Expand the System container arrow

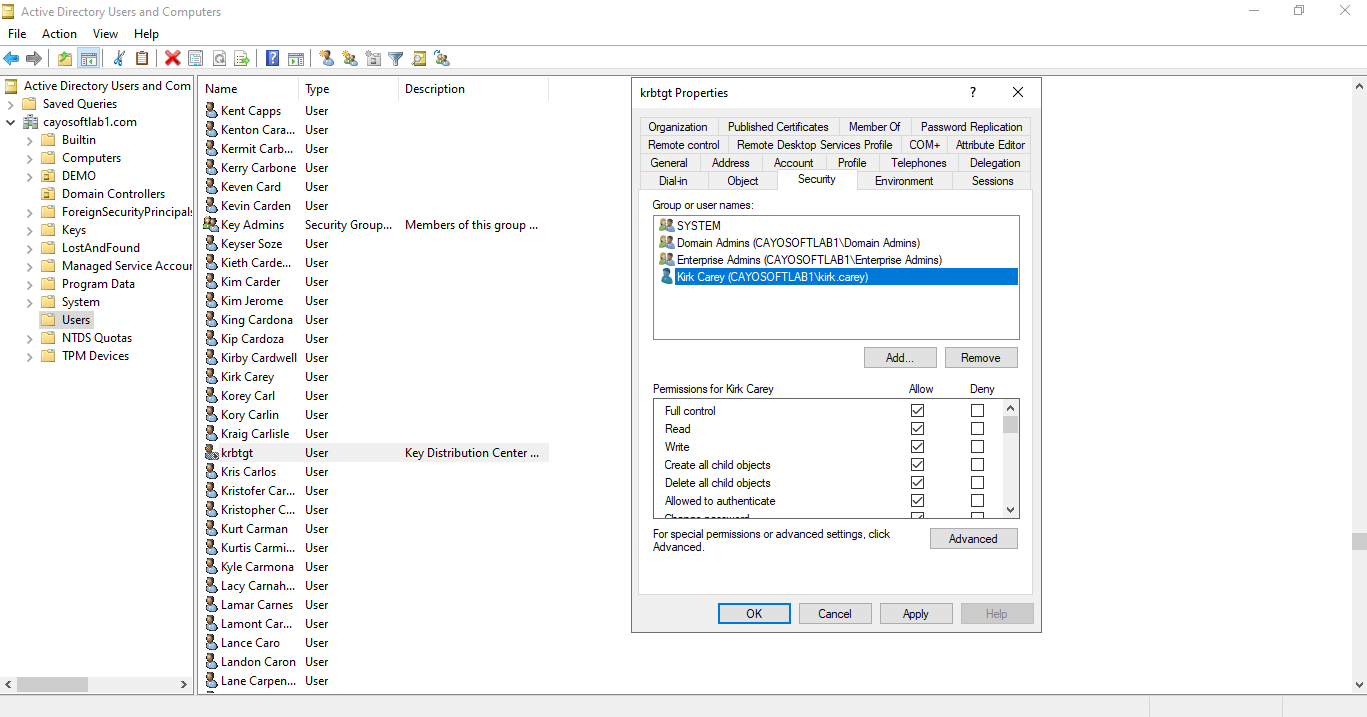click(30, 302)
